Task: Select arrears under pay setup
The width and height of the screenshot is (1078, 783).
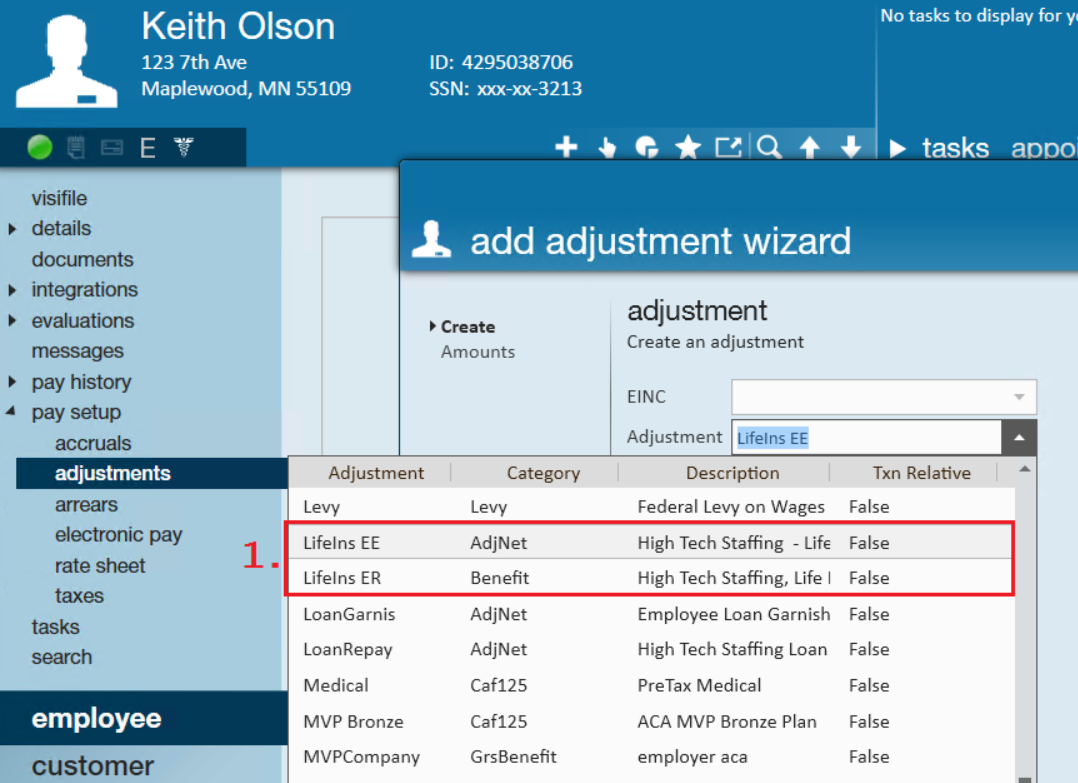Action: click(86, 505)
